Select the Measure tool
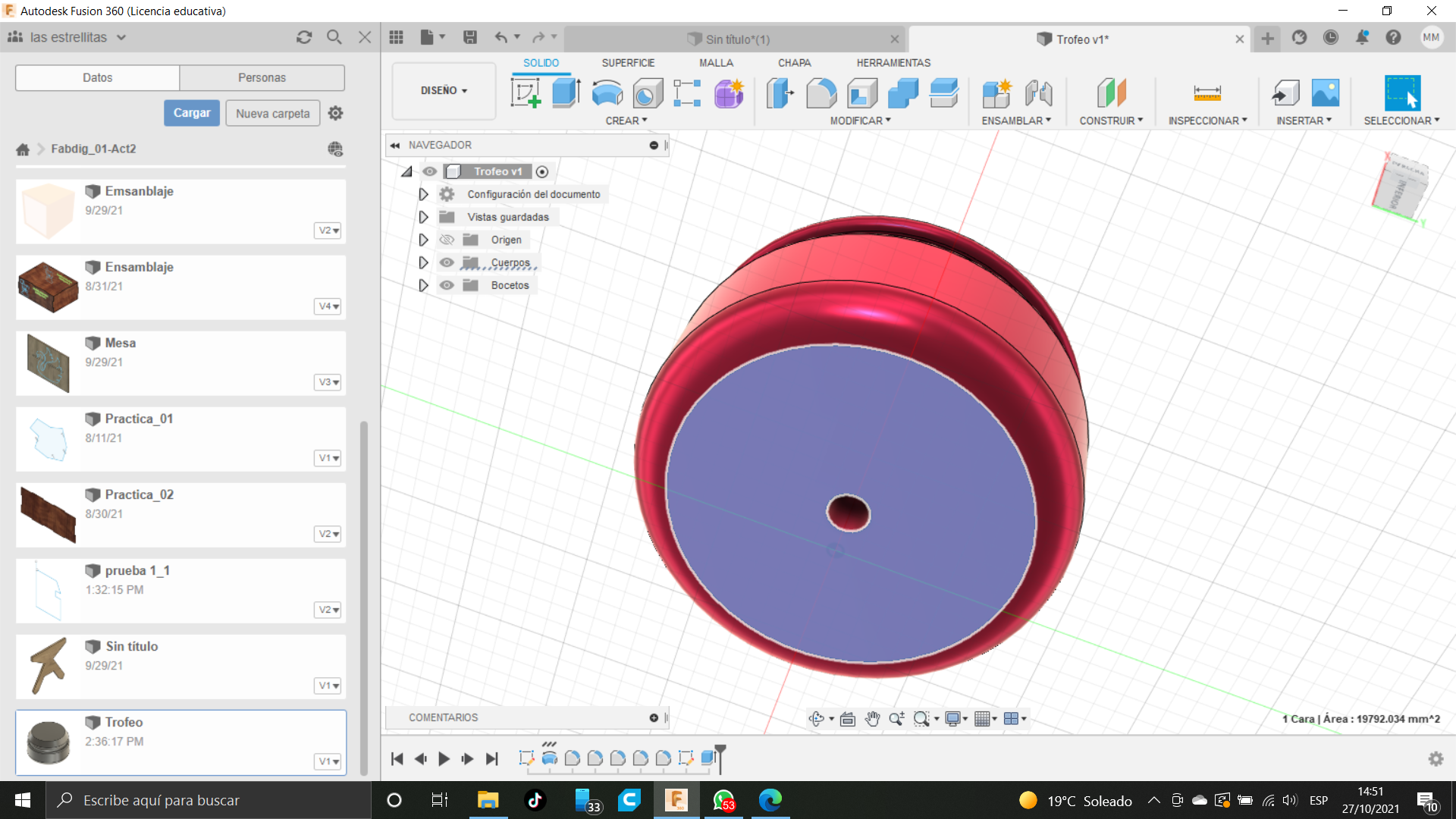Screen dimensions: 1456x819 1207,93
